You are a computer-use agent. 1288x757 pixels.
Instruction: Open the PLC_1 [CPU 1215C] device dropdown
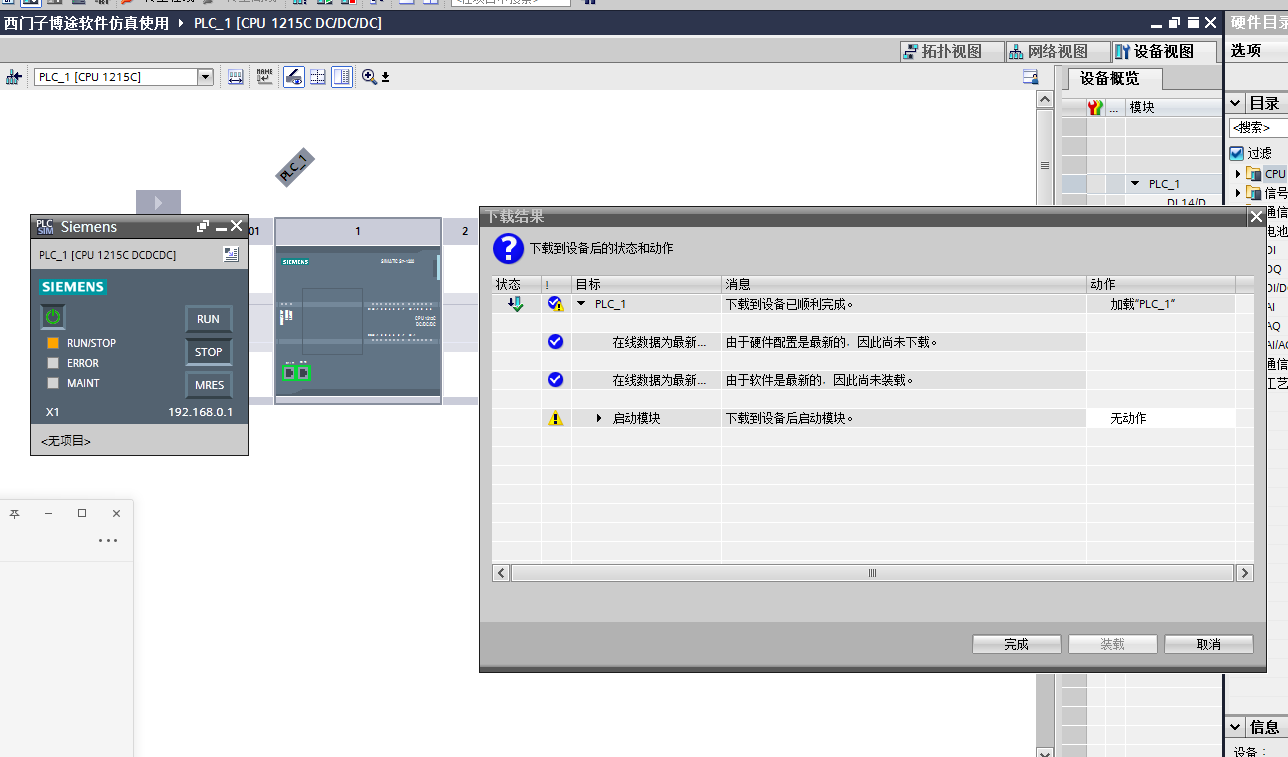click(x=205, y=77)
